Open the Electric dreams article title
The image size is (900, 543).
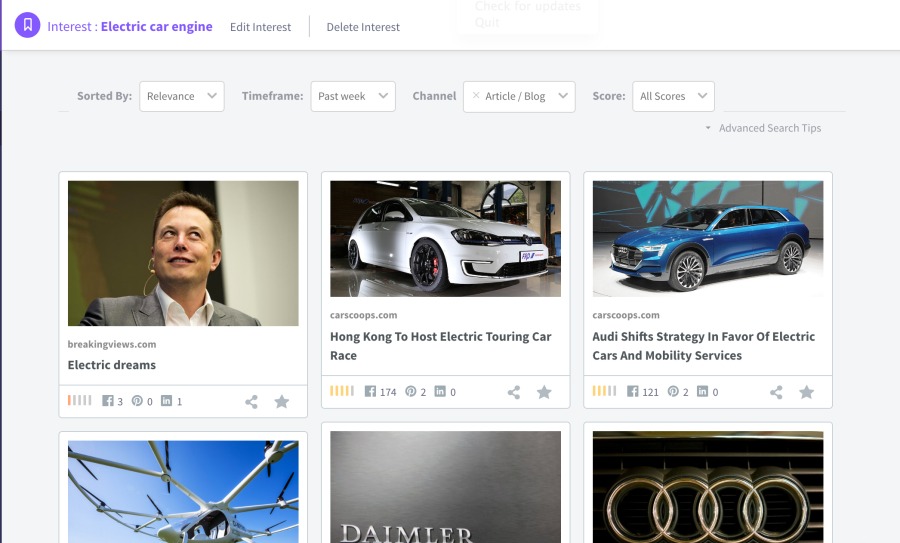(x=111, y=365)
